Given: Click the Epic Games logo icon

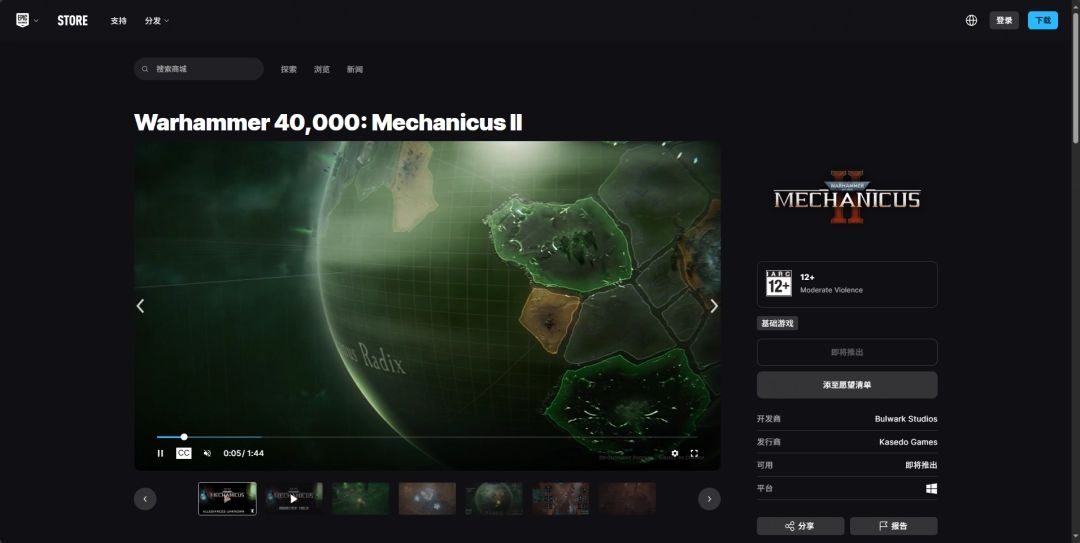Looking at the screenshot, I should (22, 20).
